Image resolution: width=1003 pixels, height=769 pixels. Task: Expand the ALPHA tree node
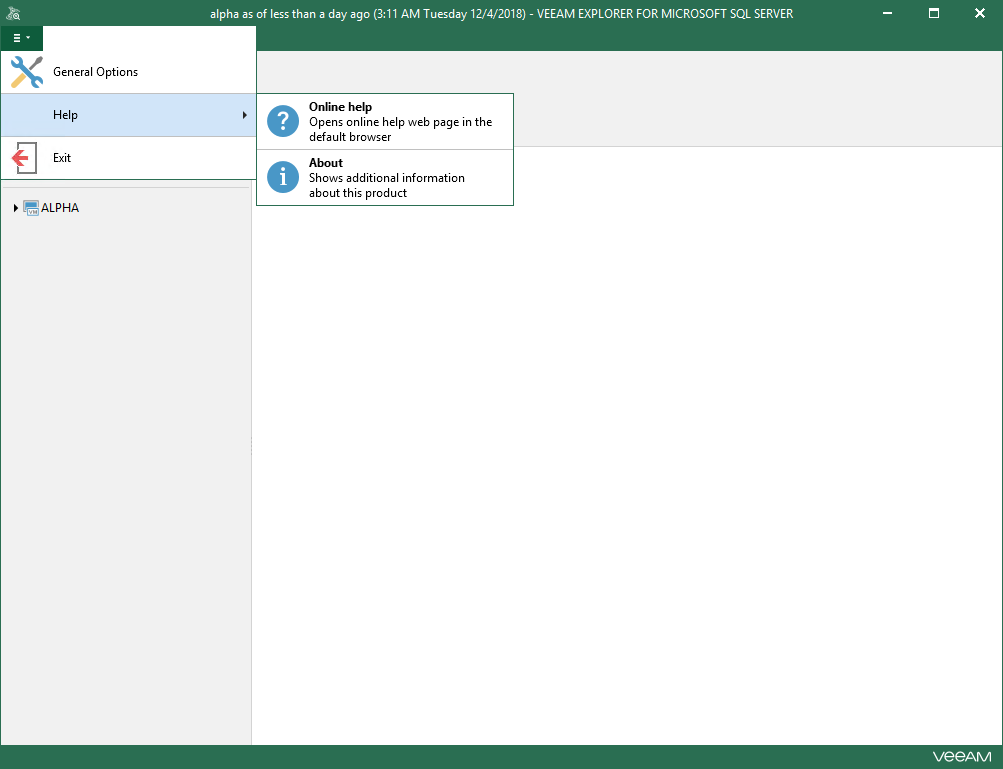click(x=15, y=208)
